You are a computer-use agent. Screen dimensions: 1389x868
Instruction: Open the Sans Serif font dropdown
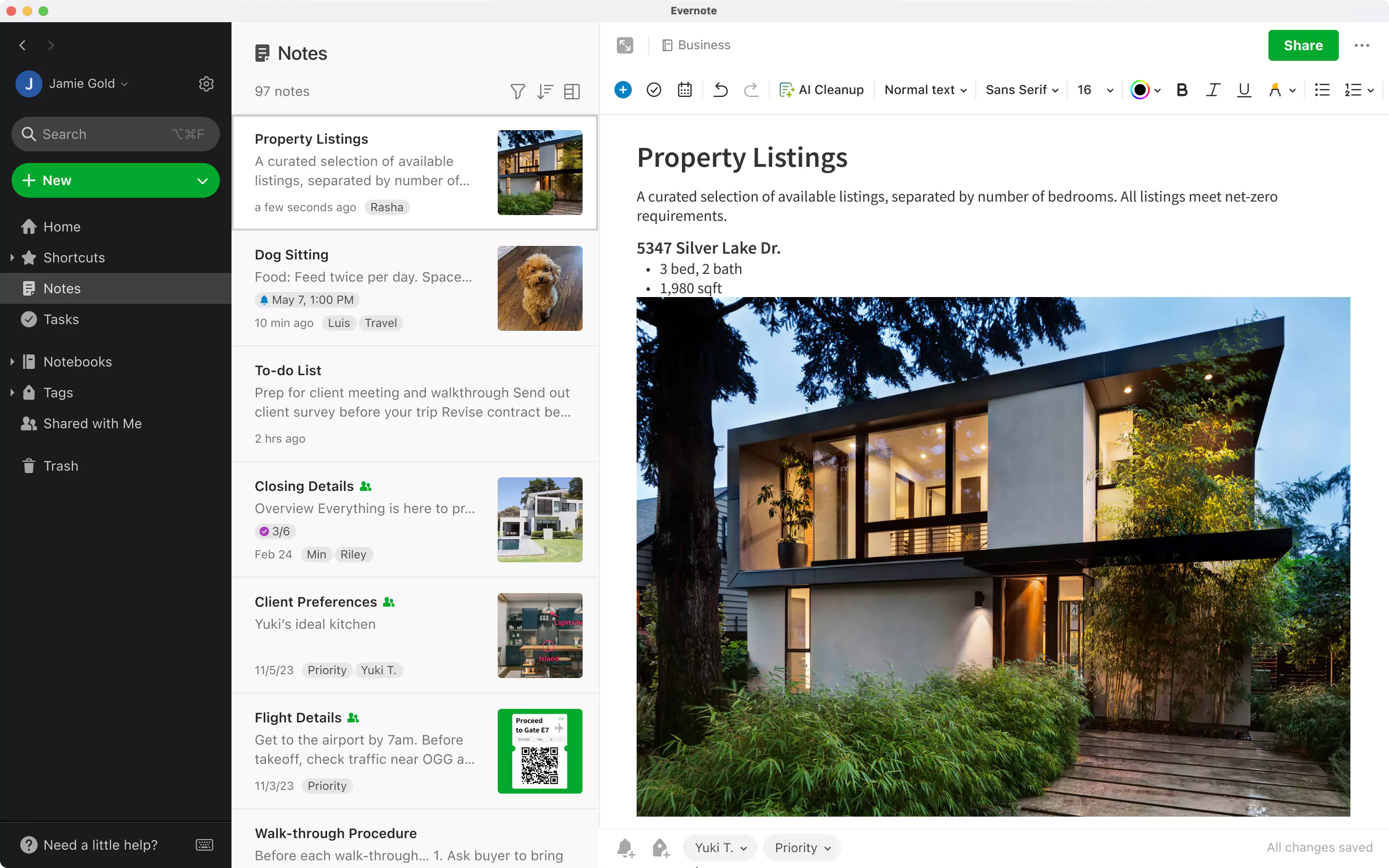coord(1021,90)
